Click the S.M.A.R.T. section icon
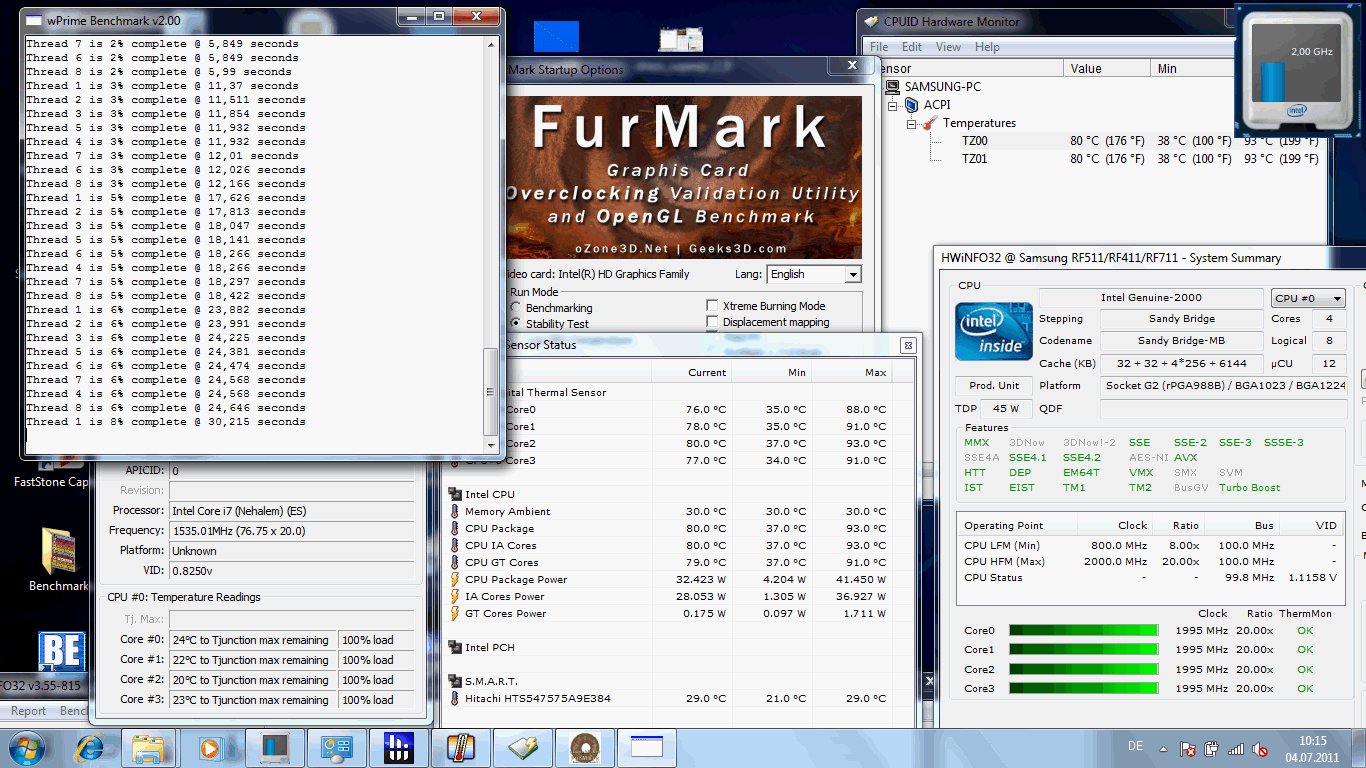This screenshot has width=1366, height=768. point(455,681)
